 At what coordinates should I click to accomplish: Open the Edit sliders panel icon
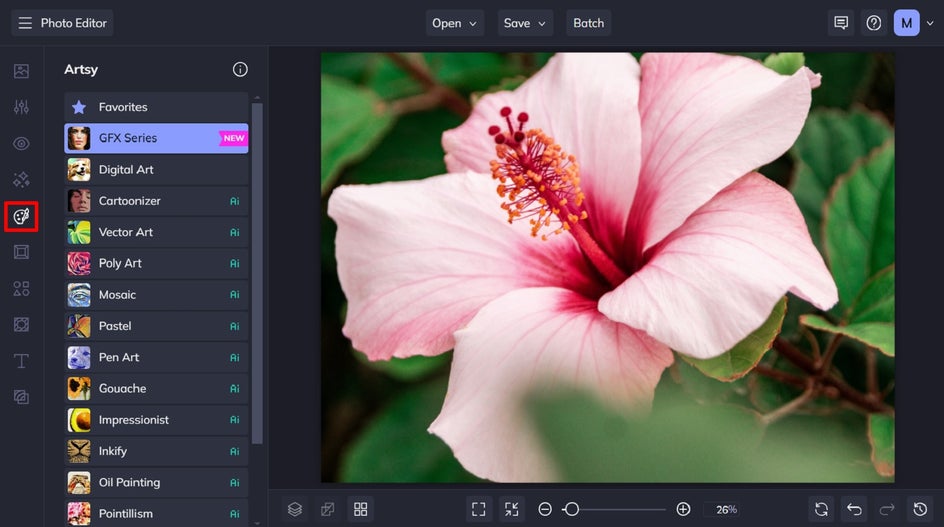point(21,107)
